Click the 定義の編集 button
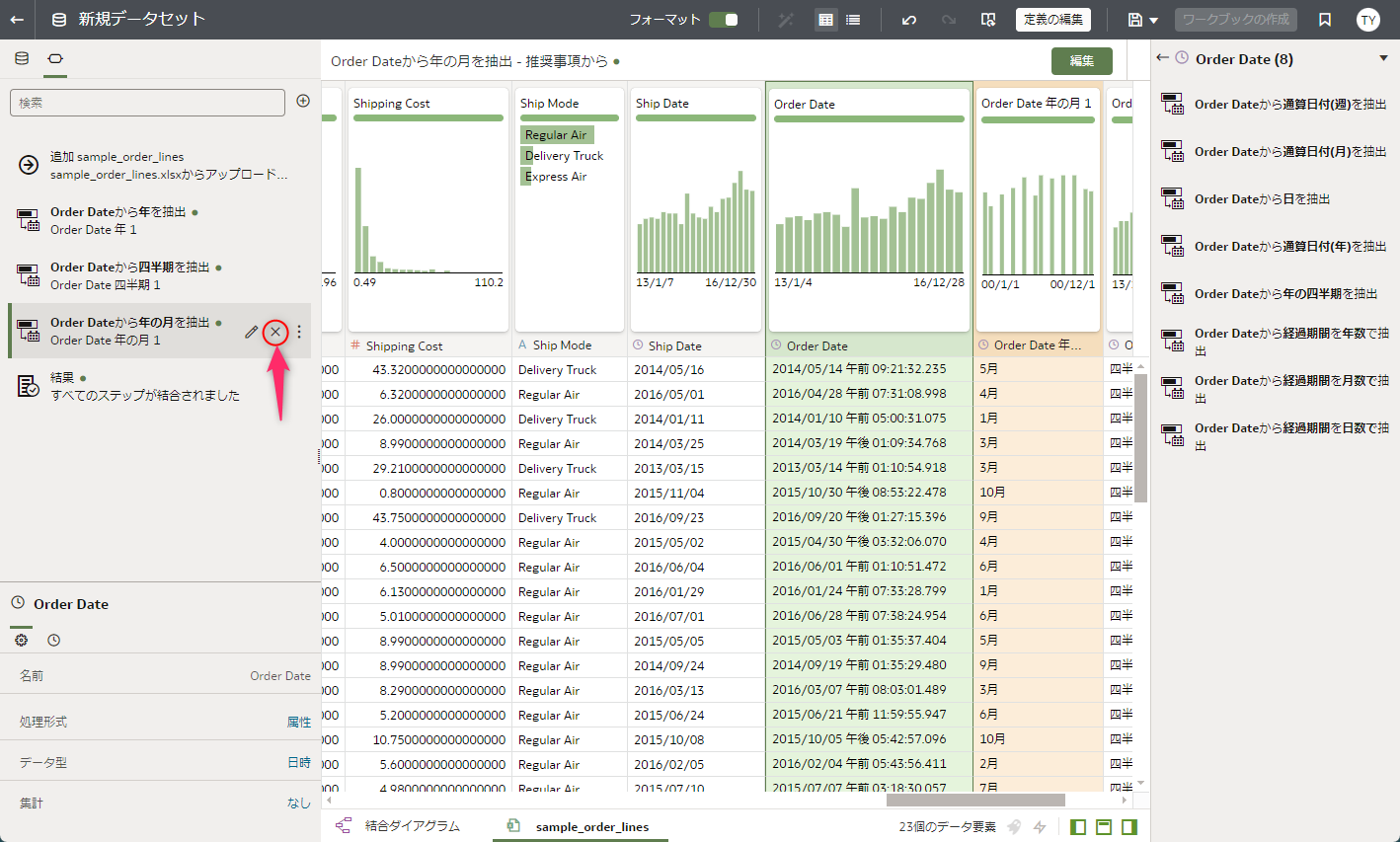Screen dimensions: 1400x842 [1053, 20]
